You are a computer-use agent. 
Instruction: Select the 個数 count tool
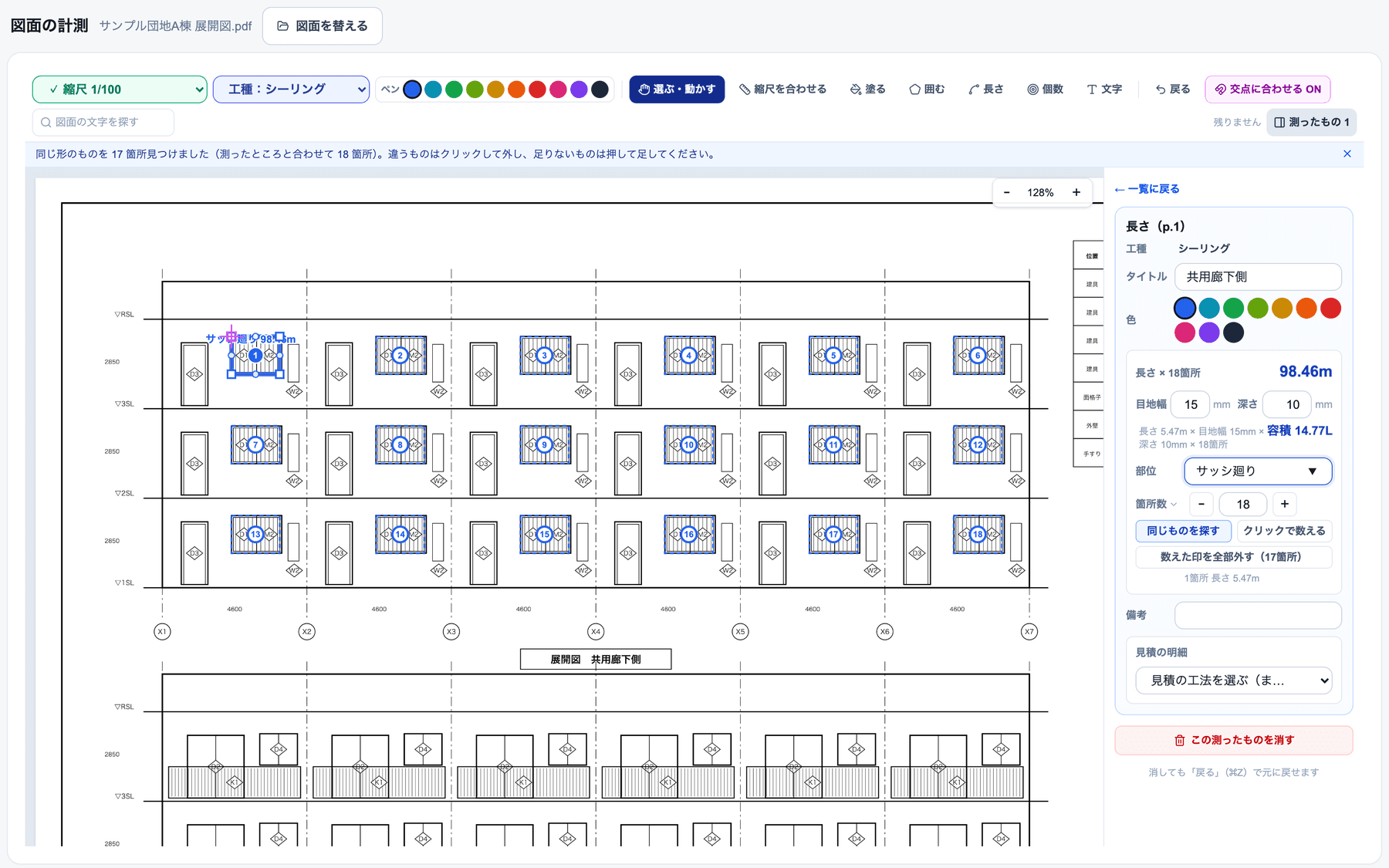point(1046,90)
